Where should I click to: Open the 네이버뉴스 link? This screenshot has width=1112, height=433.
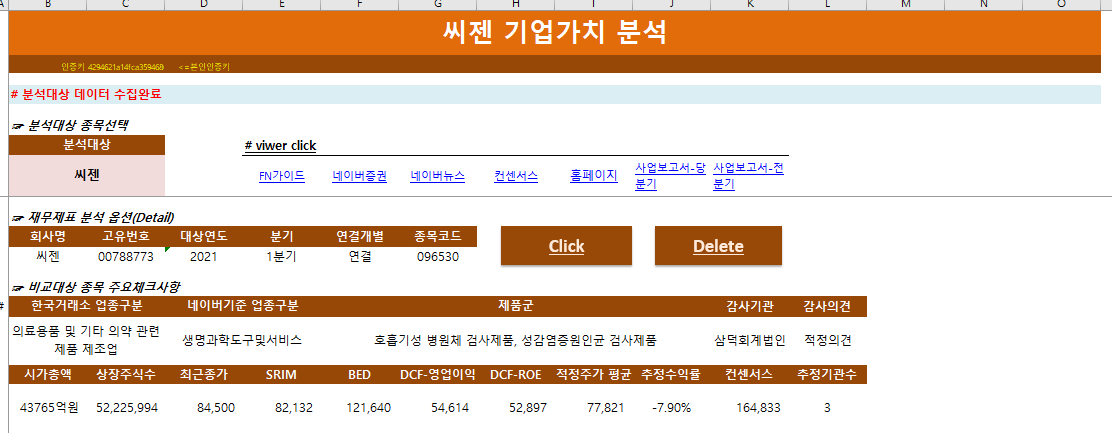coord(438,176)
